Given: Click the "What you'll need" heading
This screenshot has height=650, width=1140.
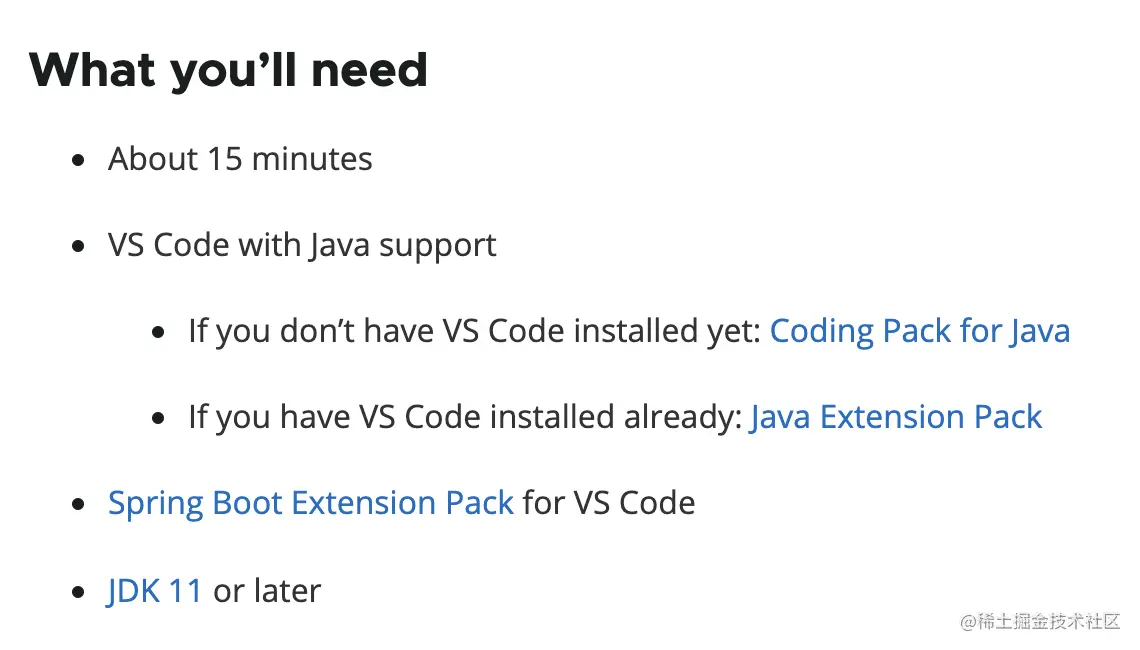Looking at the screenshot, I should [x=228, y=70].
